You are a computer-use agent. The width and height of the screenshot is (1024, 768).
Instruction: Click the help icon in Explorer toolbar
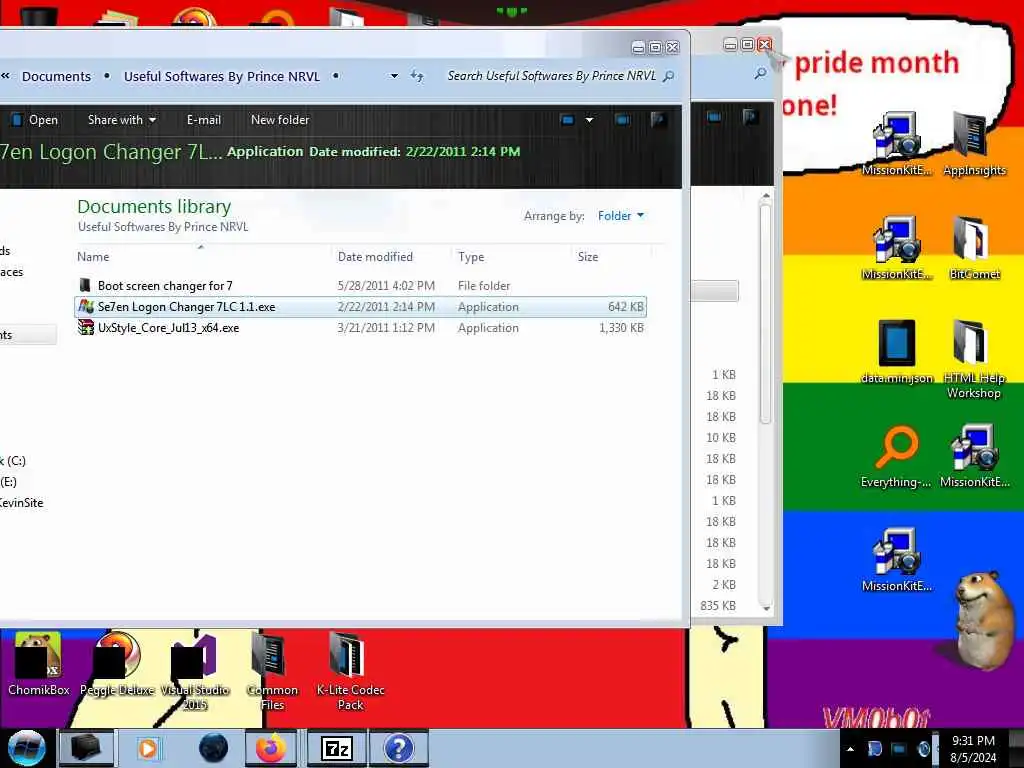click(658, 119)
